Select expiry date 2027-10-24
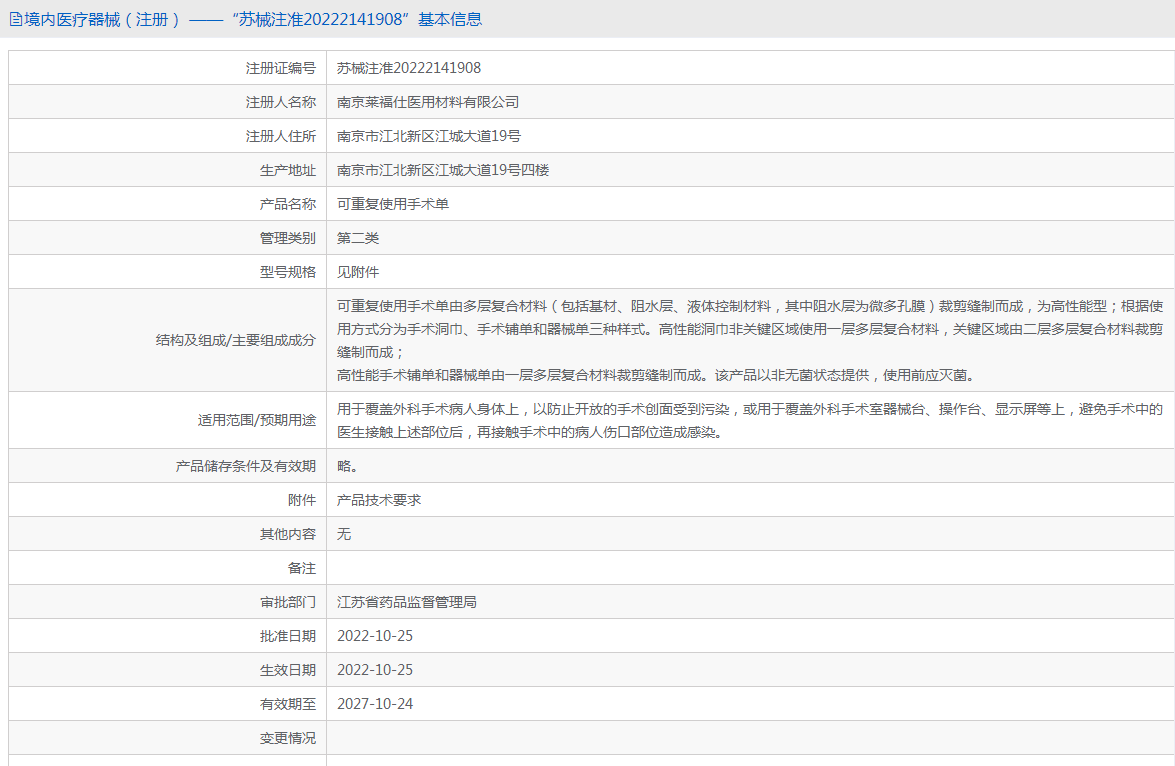This screenshot has width=1175, height=766. 375,704
